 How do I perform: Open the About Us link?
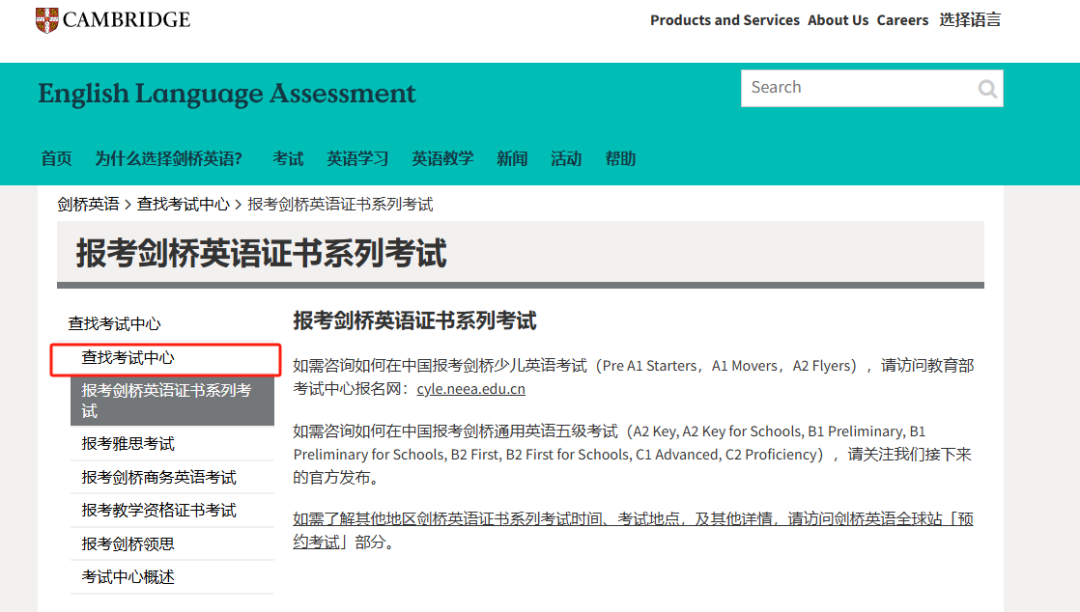point(838,20)
